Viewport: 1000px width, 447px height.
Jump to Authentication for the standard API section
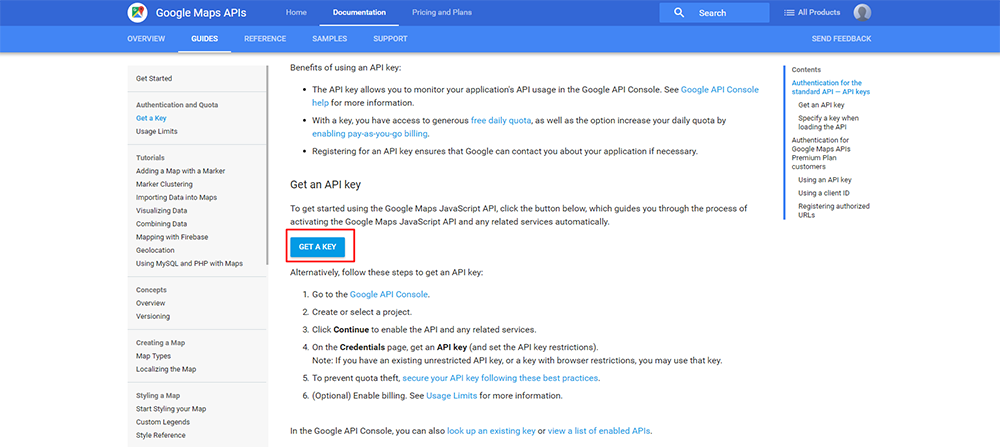[x=830, y=87]
